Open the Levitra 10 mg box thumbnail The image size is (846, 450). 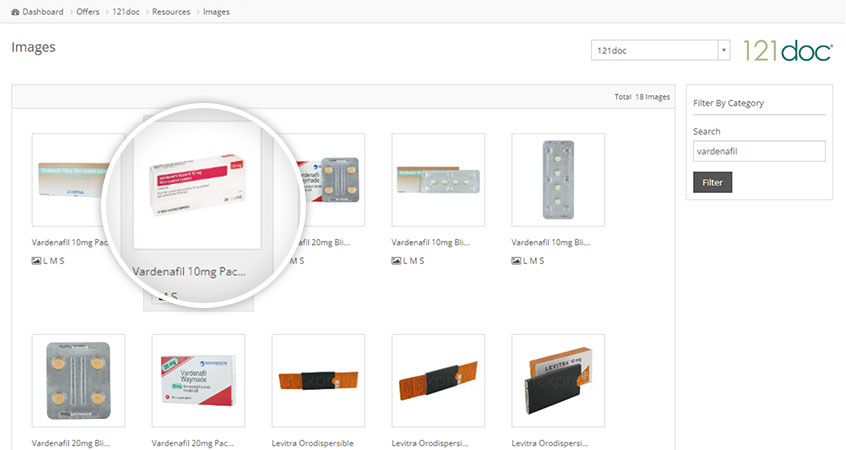point(558,381)
